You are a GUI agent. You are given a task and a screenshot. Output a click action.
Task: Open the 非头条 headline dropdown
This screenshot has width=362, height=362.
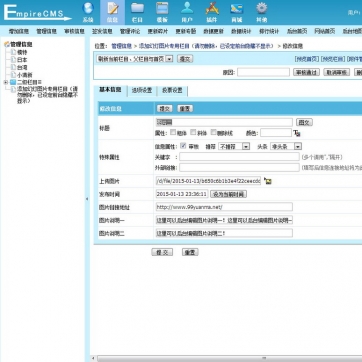[286, 146]
